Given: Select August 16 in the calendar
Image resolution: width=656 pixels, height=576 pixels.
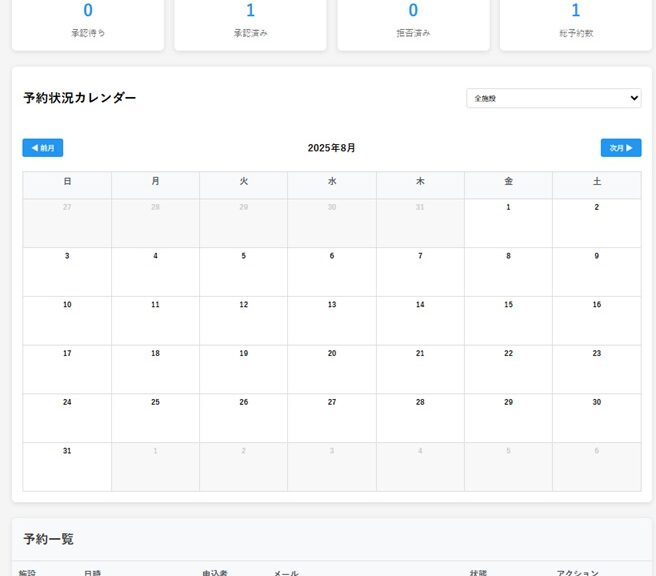Looking at the screenshot, I should coord(597,321).
